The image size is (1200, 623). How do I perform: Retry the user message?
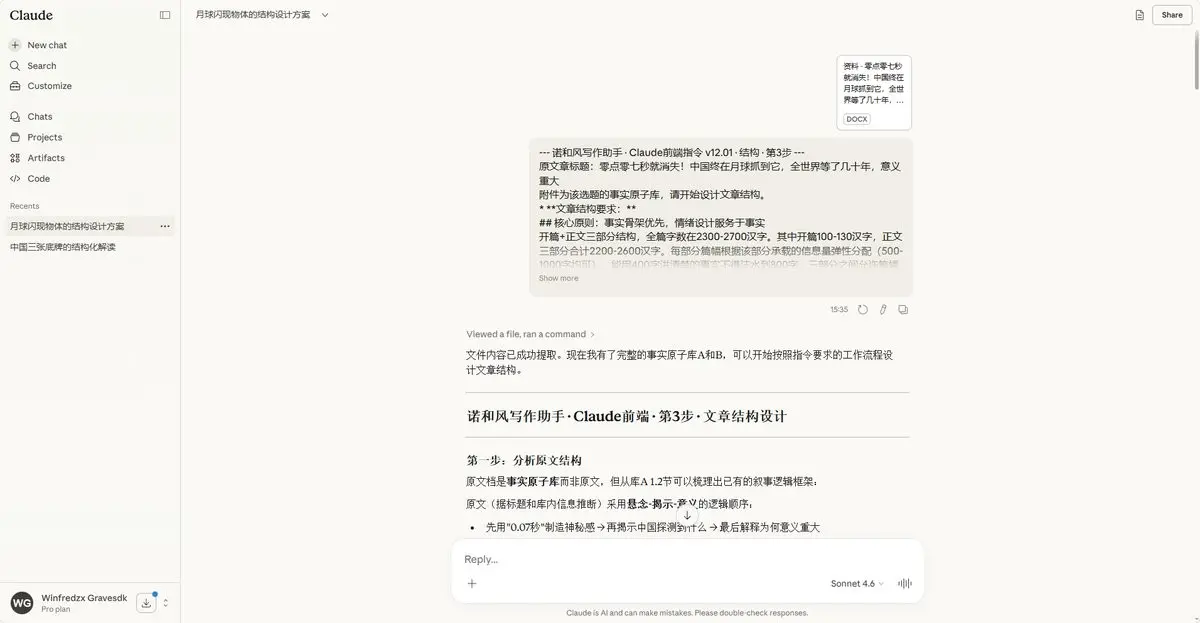[863, 310]
